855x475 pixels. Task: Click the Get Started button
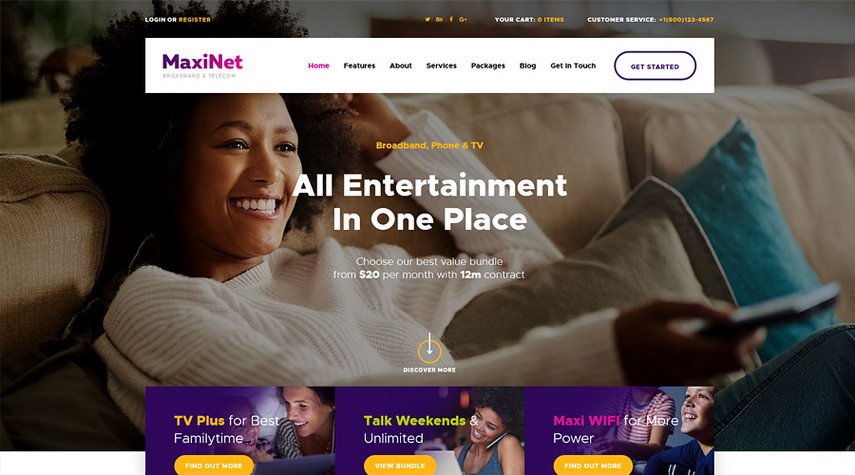655,66
